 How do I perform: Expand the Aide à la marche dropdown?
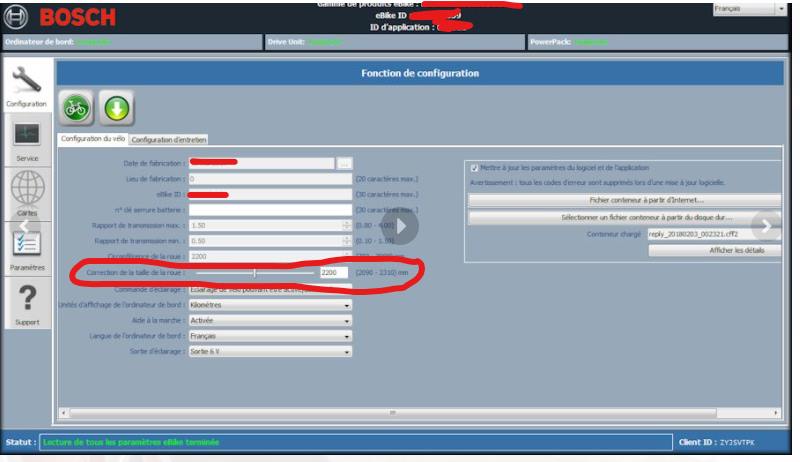270,321
